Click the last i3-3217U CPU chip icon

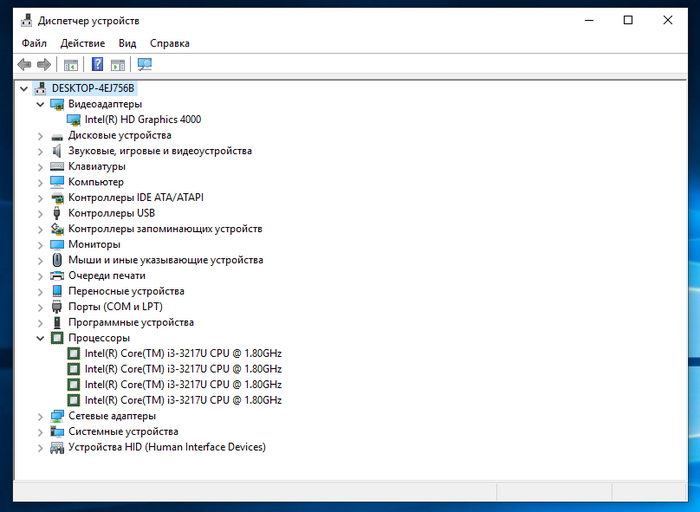click(x=74, y=400)
